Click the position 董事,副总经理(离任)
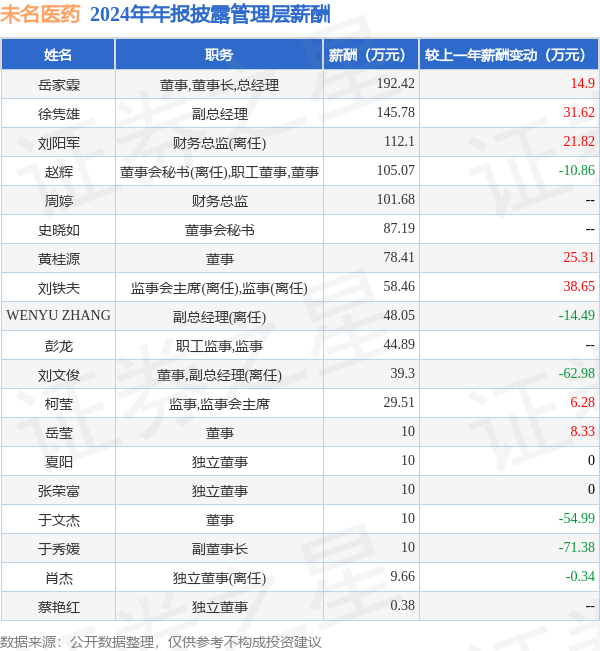Image resolution: width=600 pixels, height=651 pixels. 219,375
